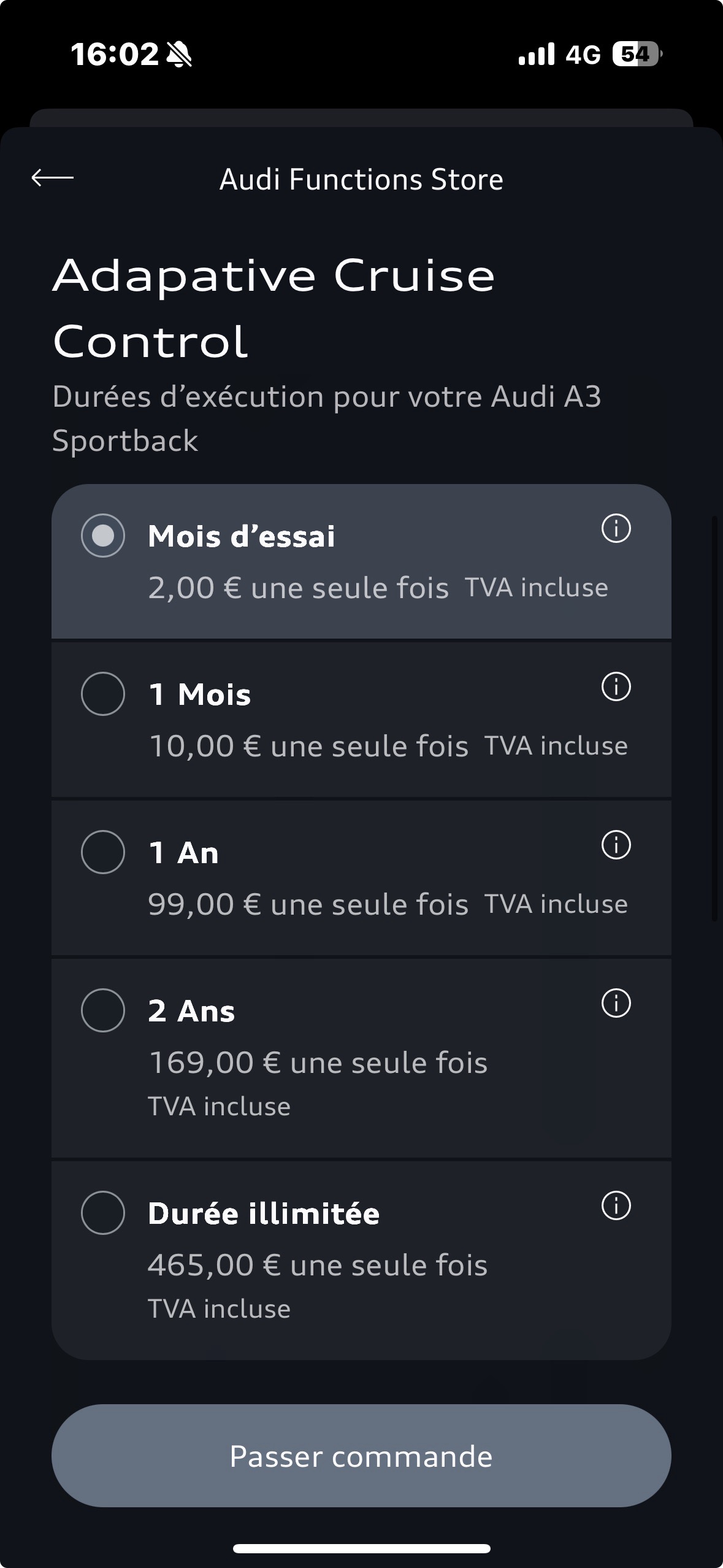The width and height of the screenshot is (723, 1568).
Task: Select the Mois d'essai radio button
Action: [x=103, y=536]
